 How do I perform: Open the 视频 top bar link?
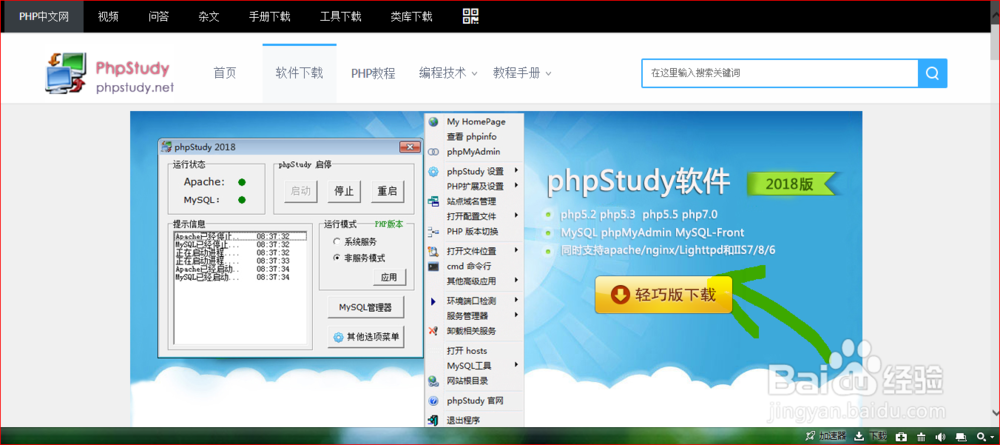pyautogui.click(x=108, y=17)
